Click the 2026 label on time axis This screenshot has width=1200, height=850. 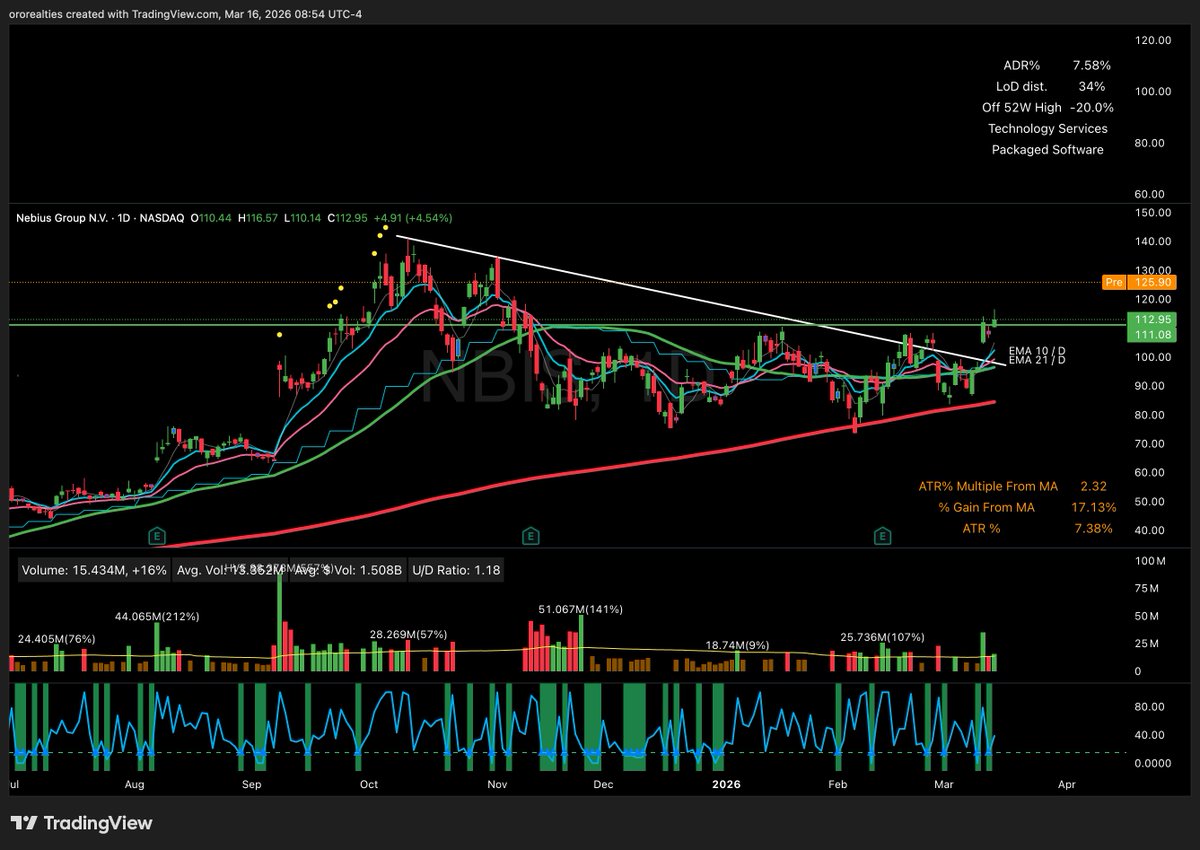coord(728,785)
